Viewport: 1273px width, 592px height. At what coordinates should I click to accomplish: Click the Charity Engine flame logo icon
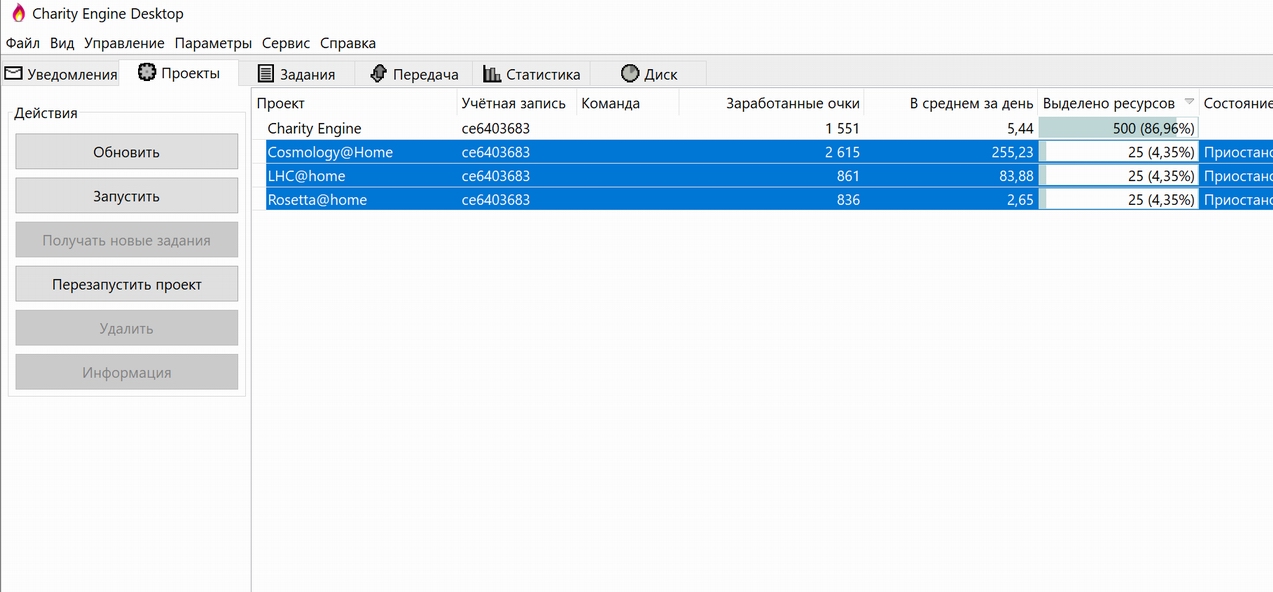tap(18, 13)
